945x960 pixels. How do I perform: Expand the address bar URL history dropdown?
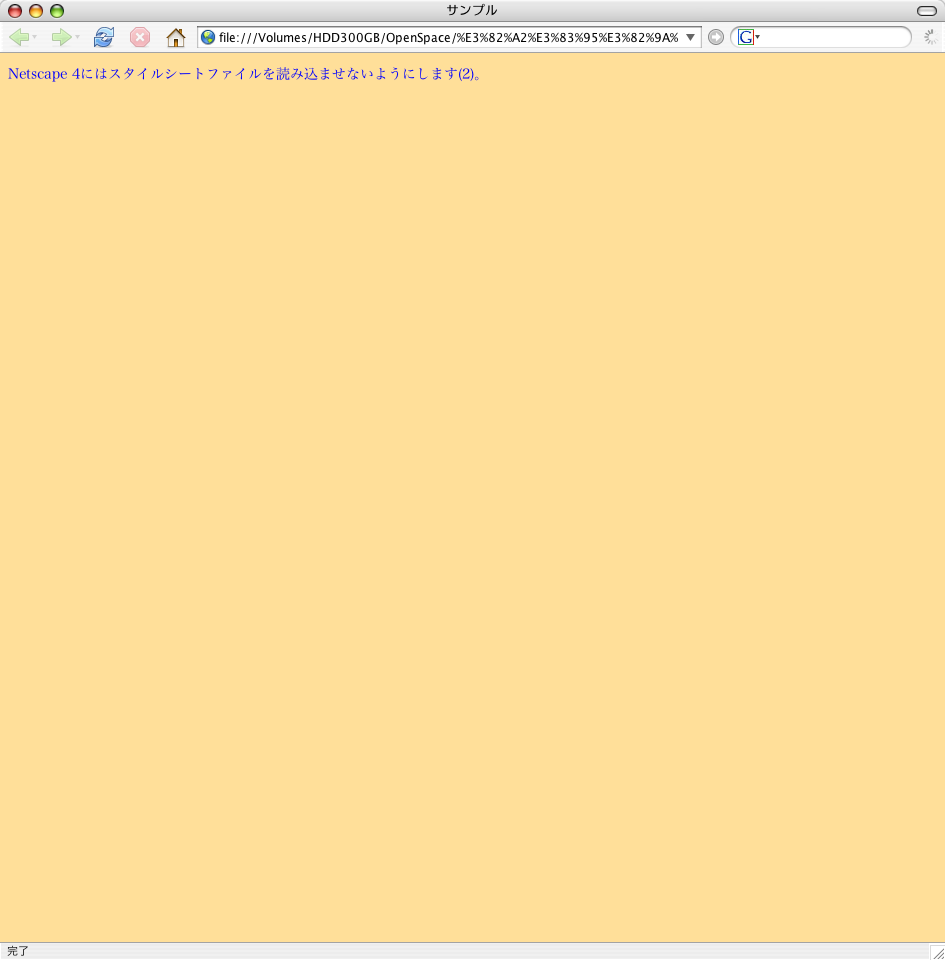click(x=690, y=37)
